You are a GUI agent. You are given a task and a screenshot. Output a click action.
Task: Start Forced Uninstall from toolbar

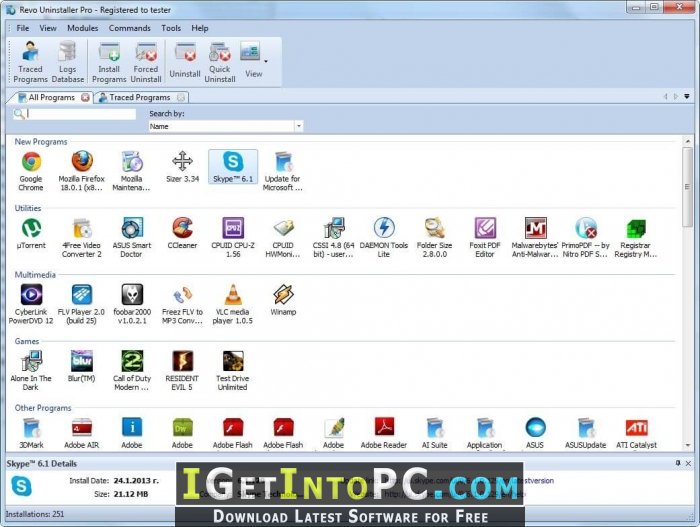click(146, 62)
